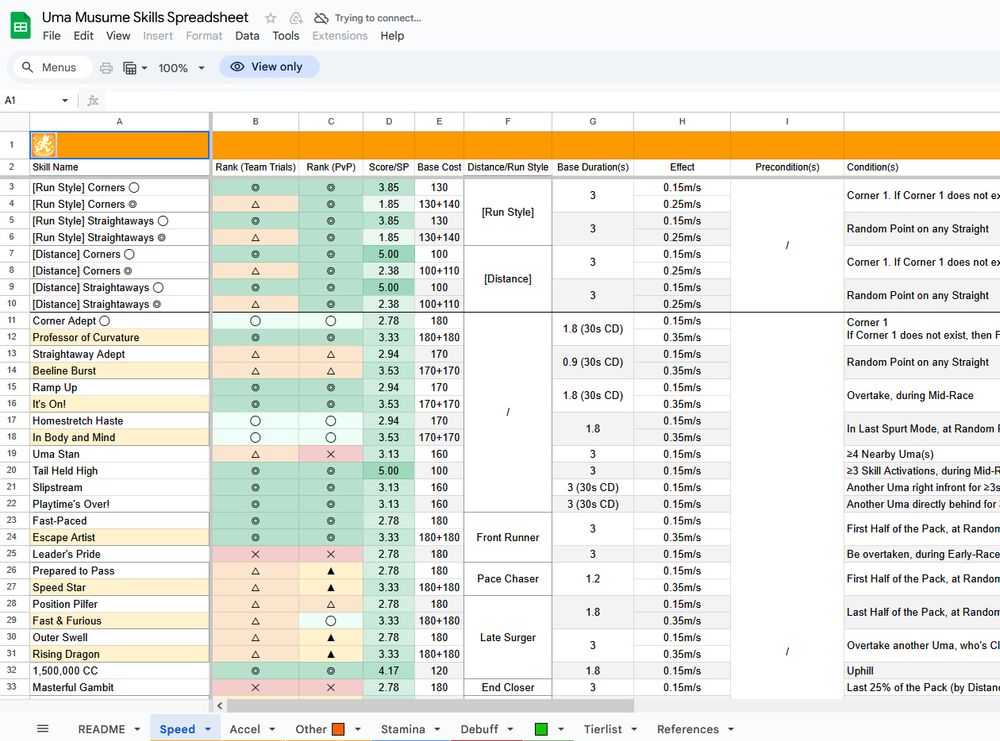The height and width of the screenshot is (741, 1000).
Task: Open the Accel tab dropdown arrow
Action: point(272,729)
